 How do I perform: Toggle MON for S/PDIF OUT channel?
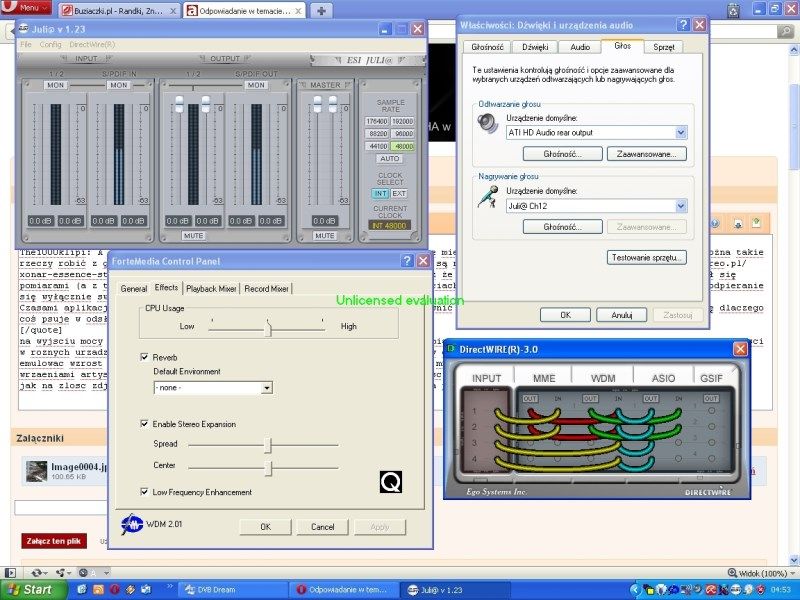coord(256,85)
